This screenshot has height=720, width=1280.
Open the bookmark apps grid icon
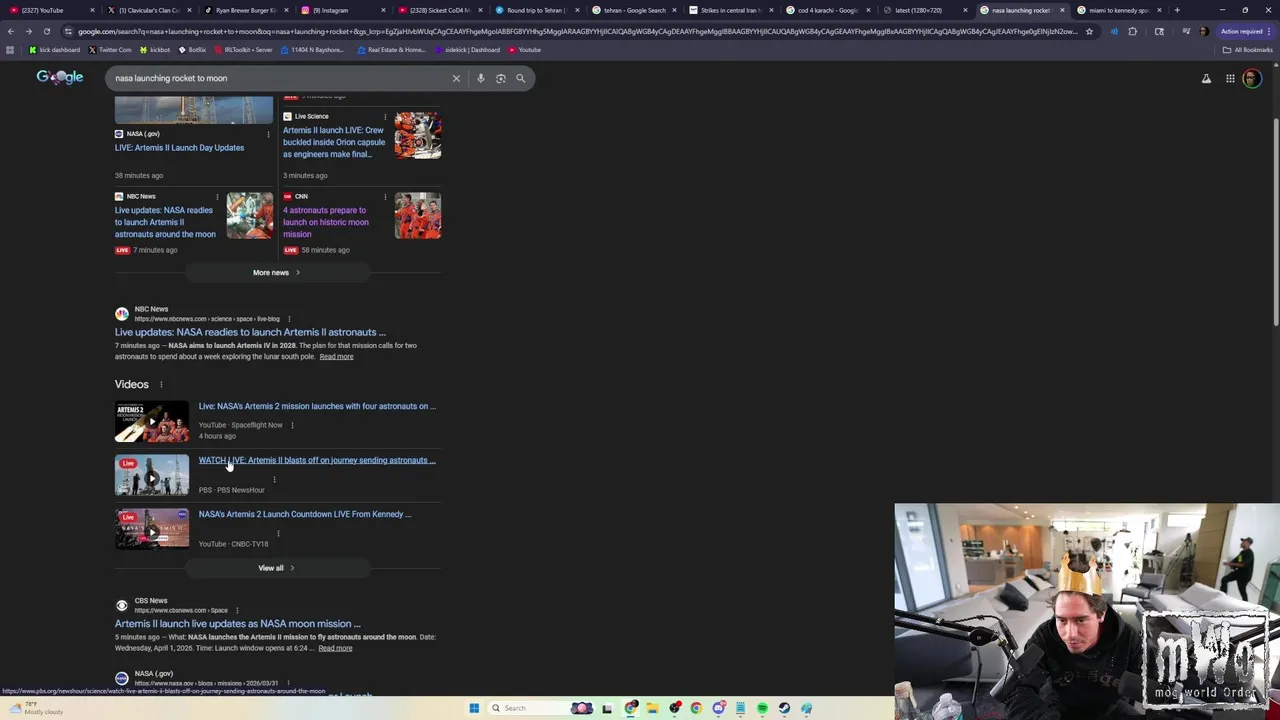point(10,49)
